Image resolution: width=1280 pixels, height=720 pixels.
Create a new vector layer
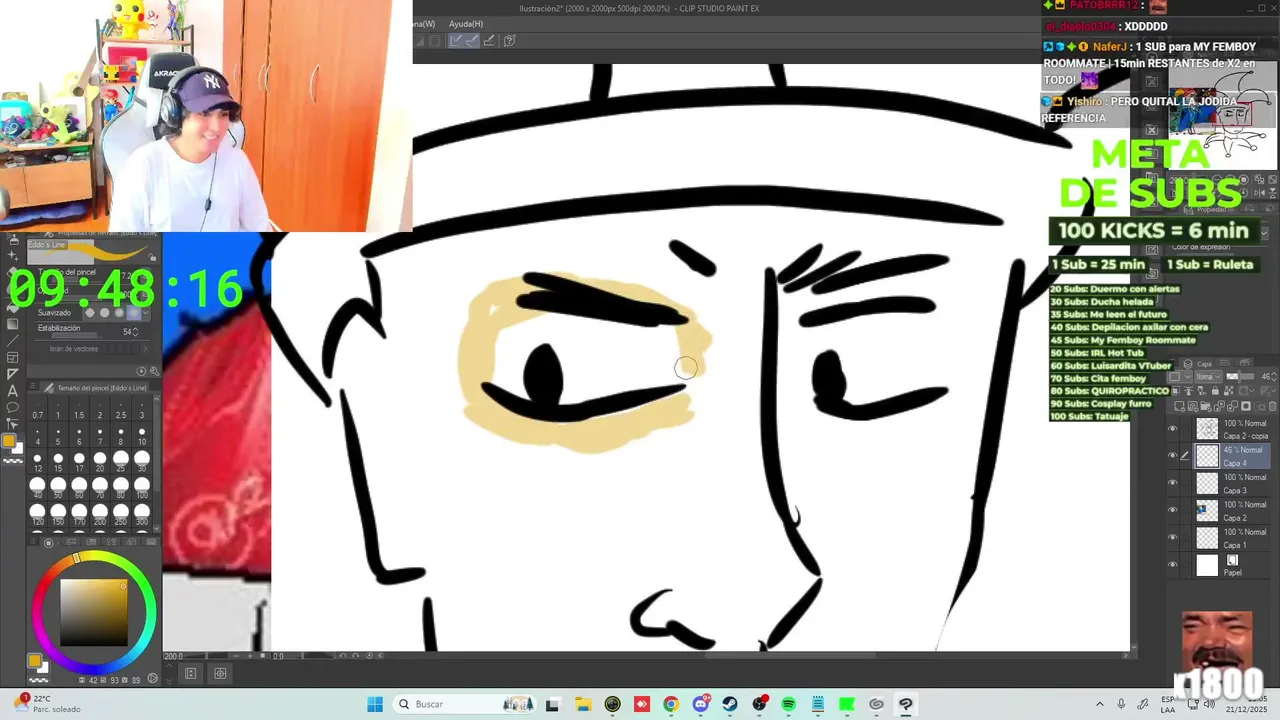pyautogui.click(x=1193, y=406)
